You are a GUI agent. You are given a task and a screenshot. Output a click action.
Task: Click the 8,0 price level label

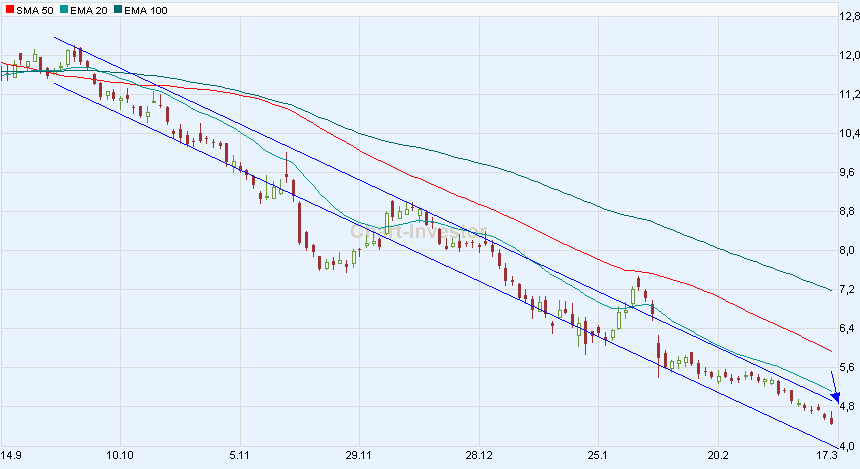(x=848, y=250)
